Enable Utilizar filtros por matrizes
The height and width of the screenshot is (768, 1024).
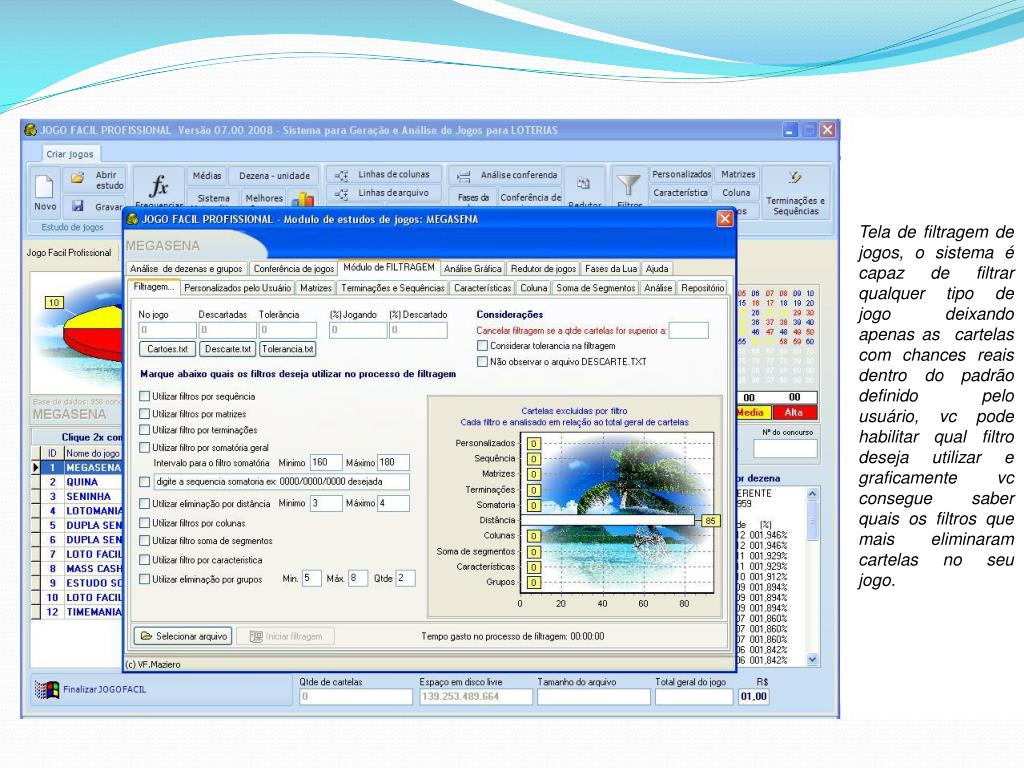point(144,413)
